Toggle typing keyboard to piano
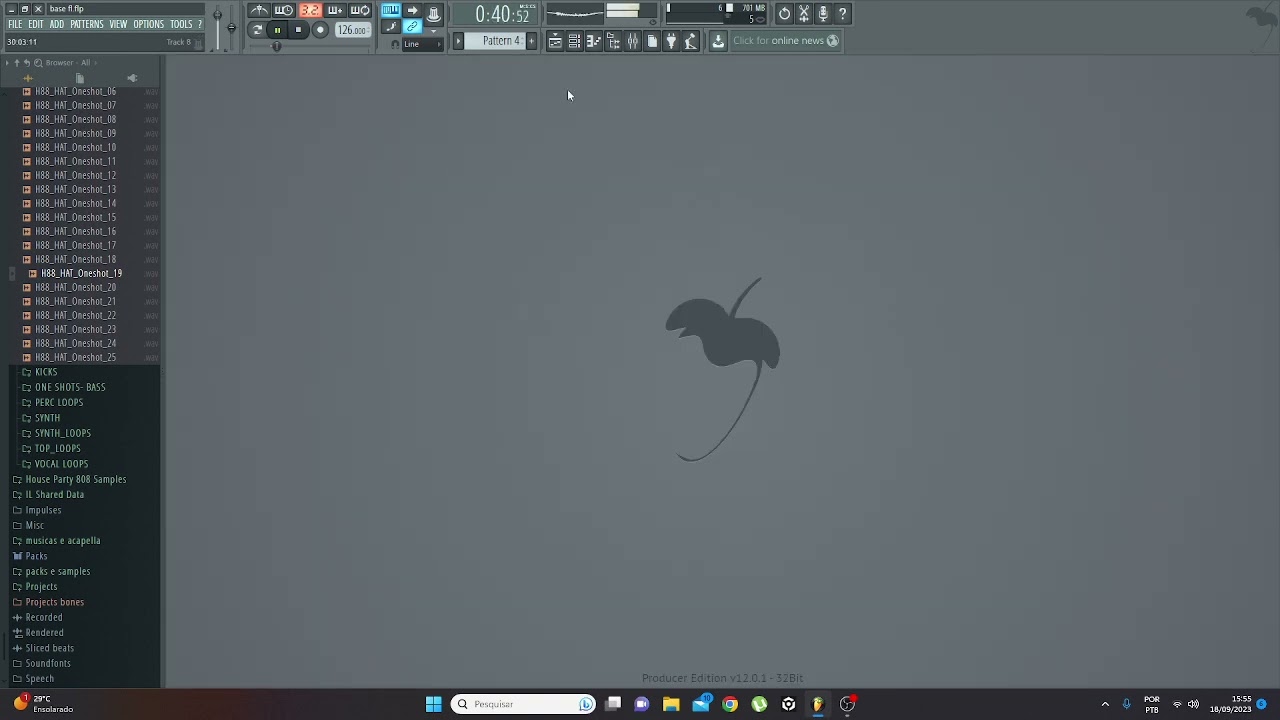The height and width of the screenshot is (720, 1280). pos(390,11)
